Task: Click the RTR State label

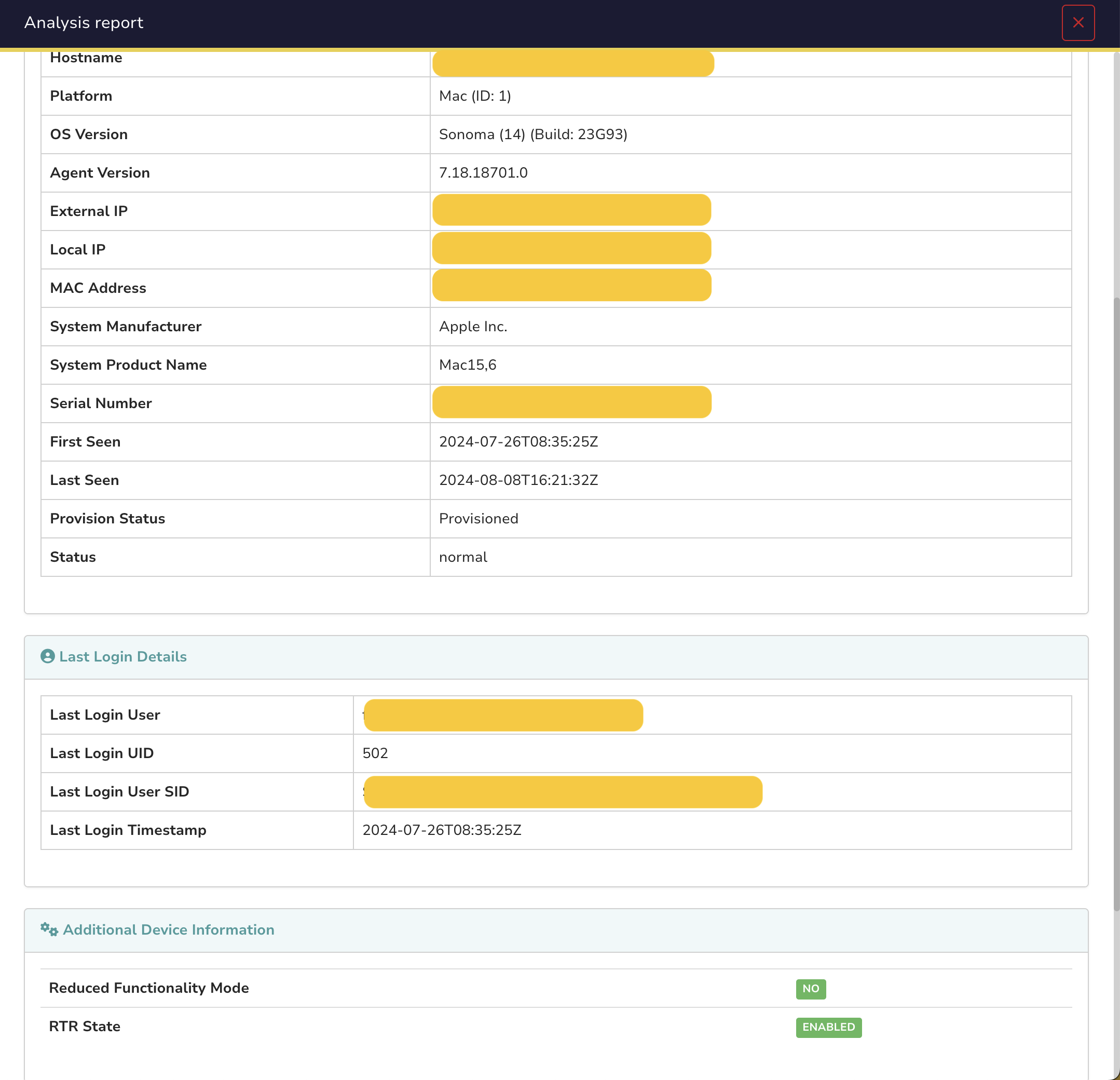Action: [85, 1026]
